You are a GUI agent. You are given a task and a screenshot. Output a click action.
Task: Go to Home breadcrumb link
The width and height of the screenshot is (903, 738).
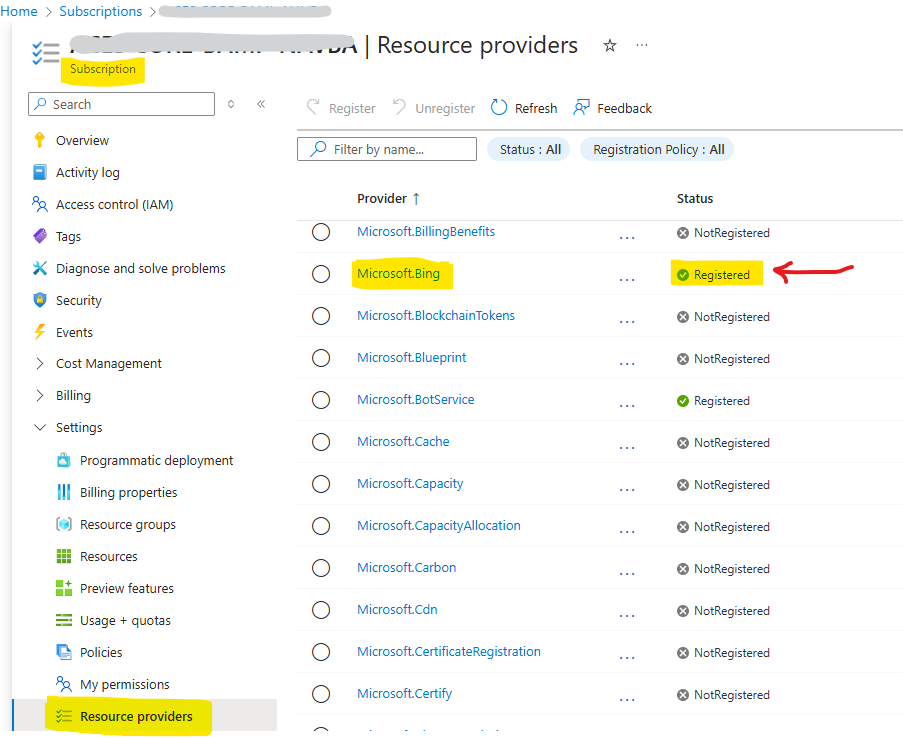tap(19, 12)
